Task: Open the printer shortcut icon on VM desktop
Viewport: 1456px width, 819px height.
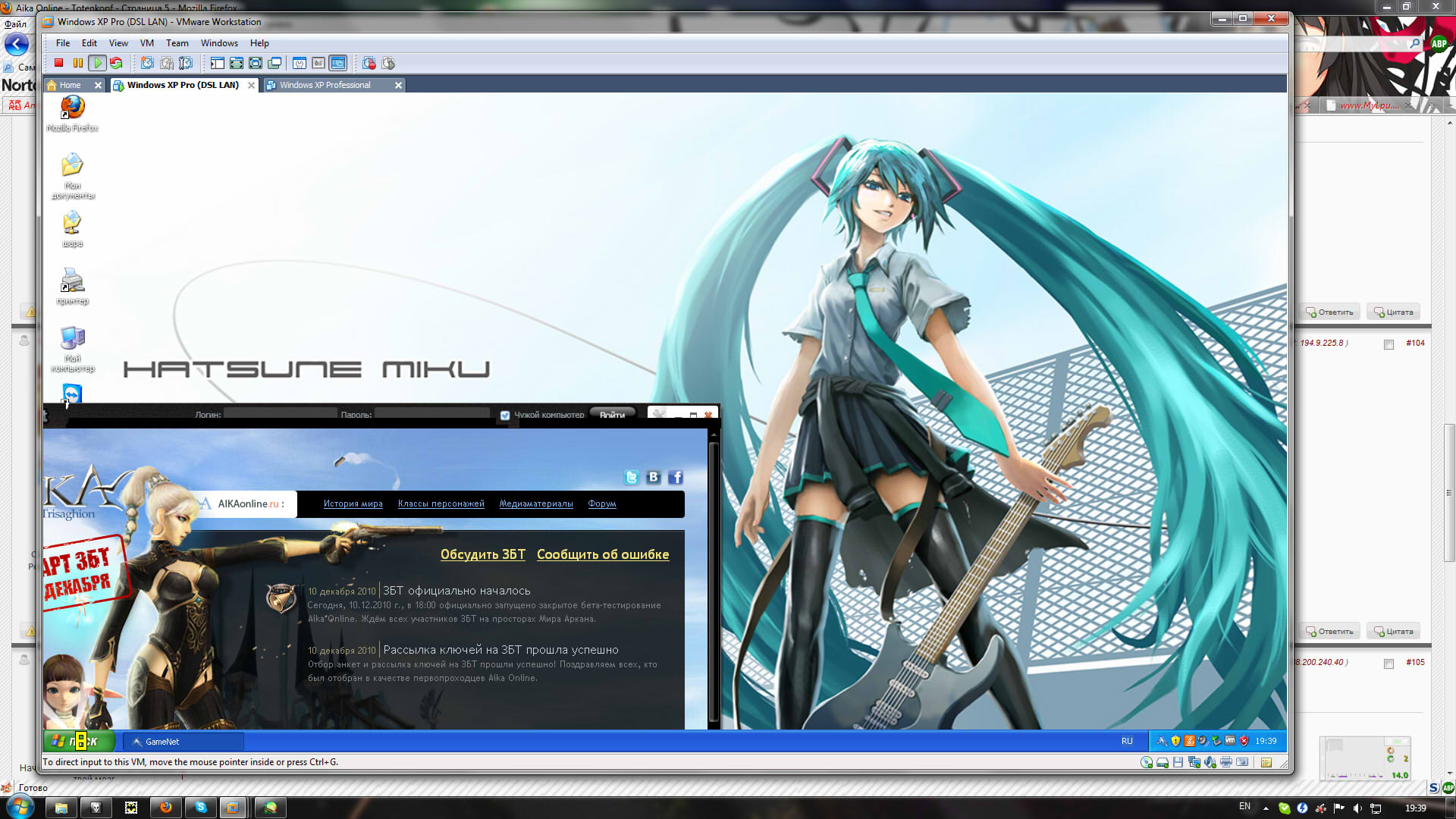Action: coord(72,287)
